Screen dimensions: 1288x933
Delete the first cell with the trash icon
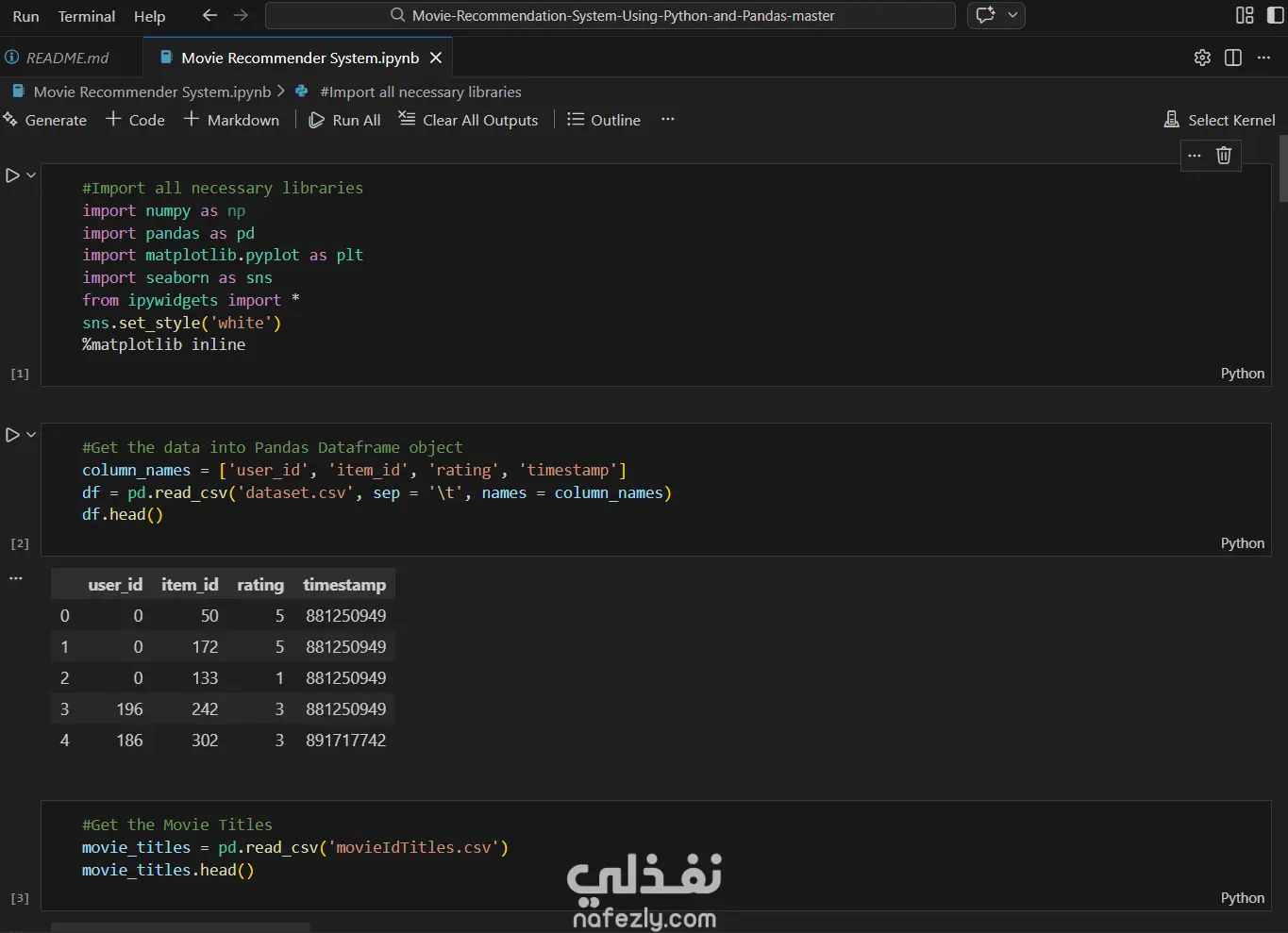click(1224, 156)
